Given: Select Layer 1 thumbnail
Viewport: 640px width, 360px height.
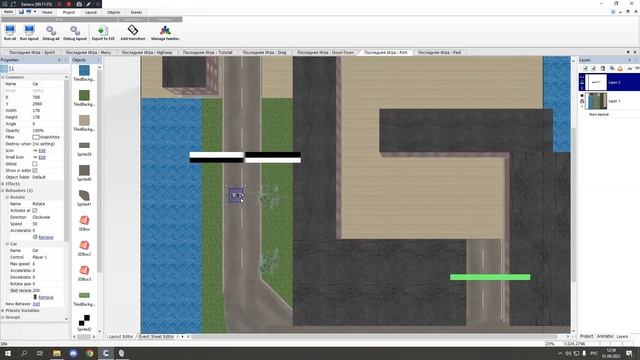Looking at the screenshot, I should click(596, 101).
